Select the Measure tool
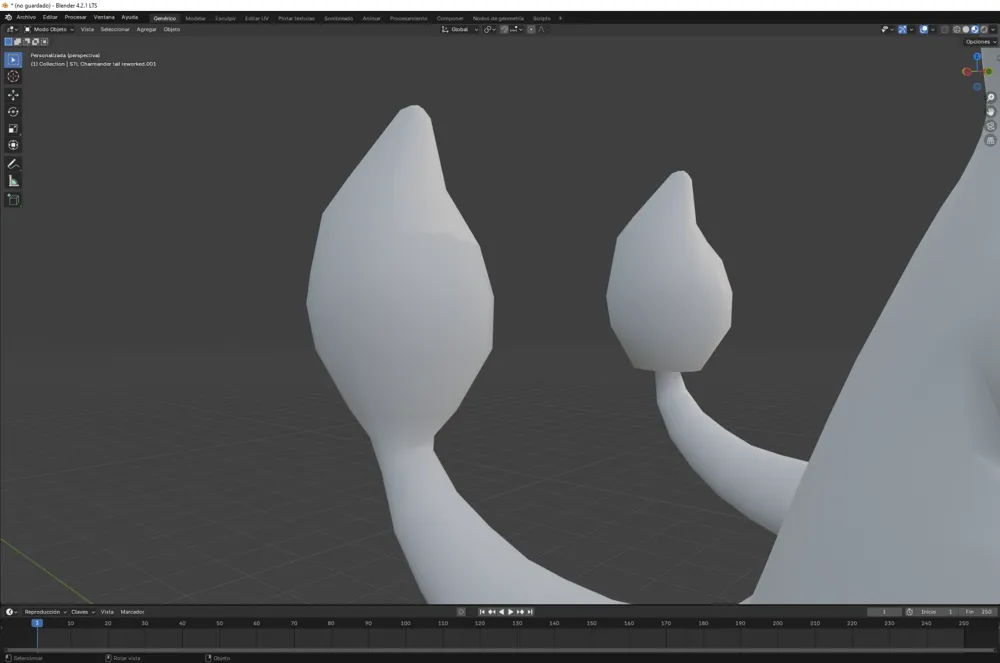1000x663 pixels. point(13,181)
